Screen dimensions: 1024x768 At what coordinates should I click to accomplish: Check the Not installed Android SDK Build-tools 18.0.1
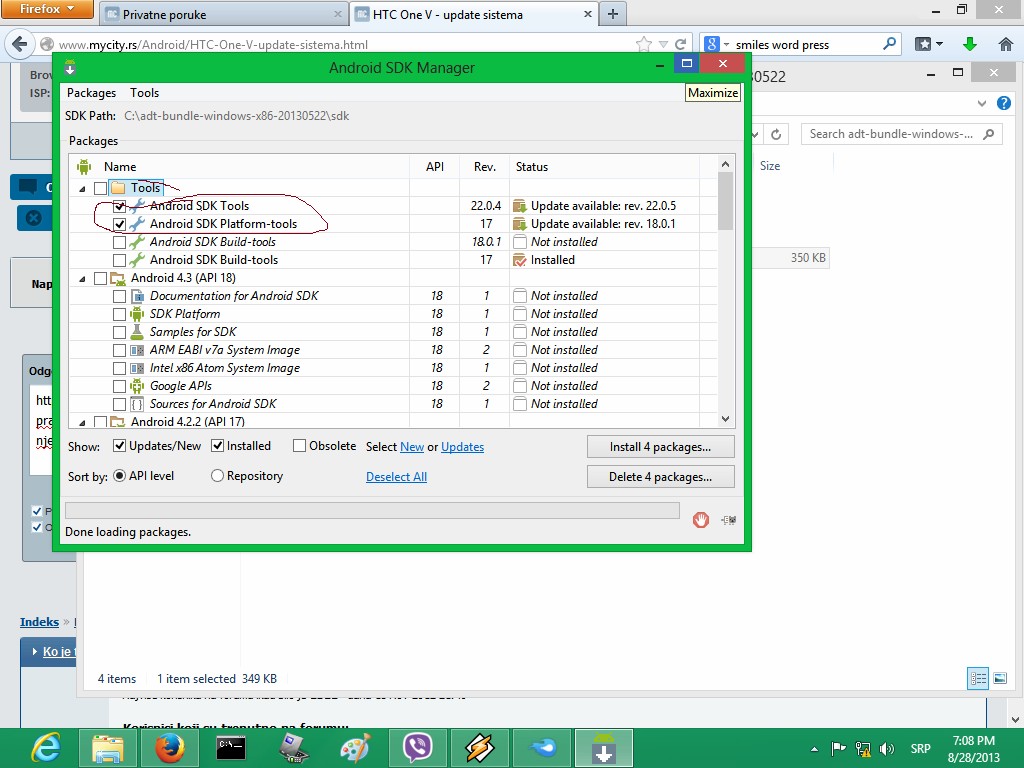pos(119,242)
